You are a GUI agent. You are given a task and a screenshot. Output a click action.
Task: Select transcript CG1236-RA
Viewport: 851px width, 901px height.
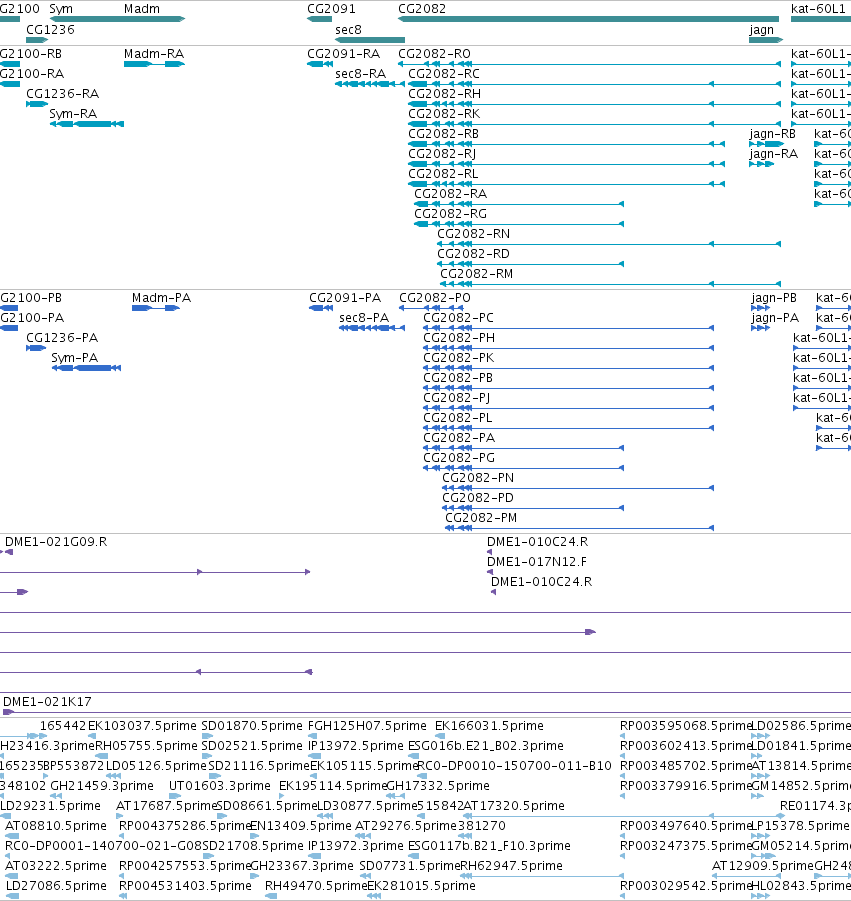coord(63,94)
